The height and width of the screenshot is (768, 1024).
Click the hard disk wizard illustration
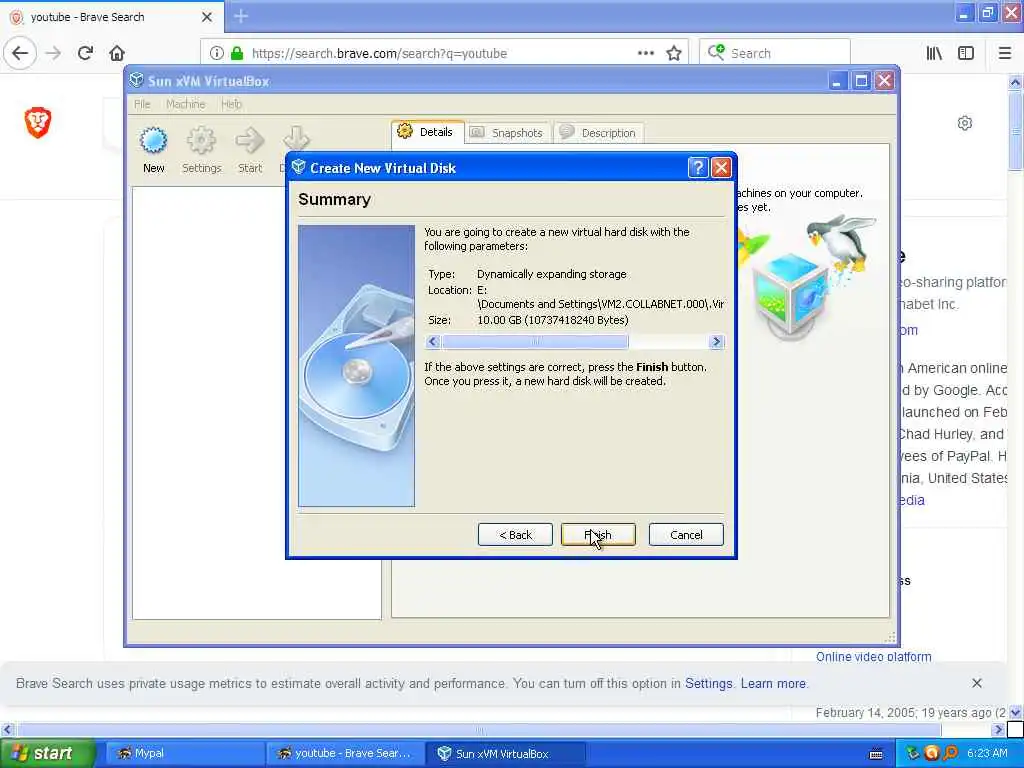pyautogui.click(x=357, y=366)
